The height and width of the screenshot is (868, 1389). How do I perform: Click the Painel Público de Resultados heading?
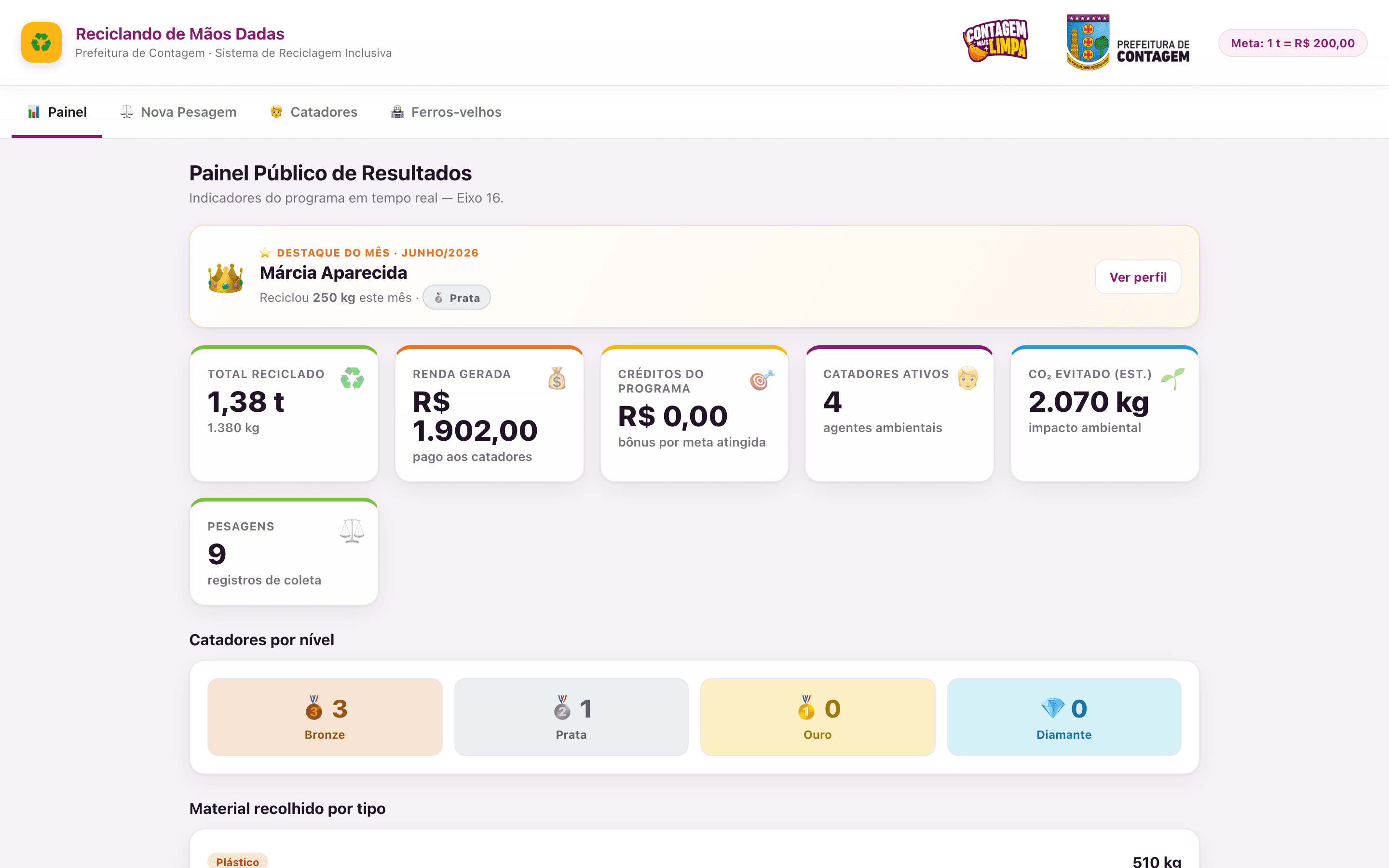pyautogui.click(x=330, y=173)
